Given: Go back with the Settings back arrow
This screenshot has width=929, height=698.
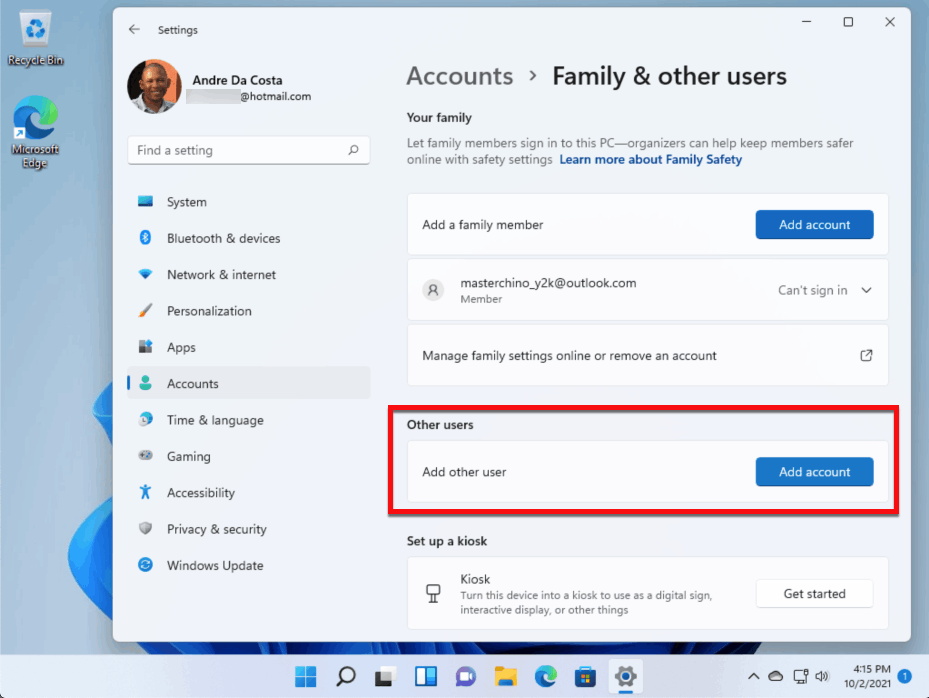Looking at the screenshot, I should coord(134,30).
